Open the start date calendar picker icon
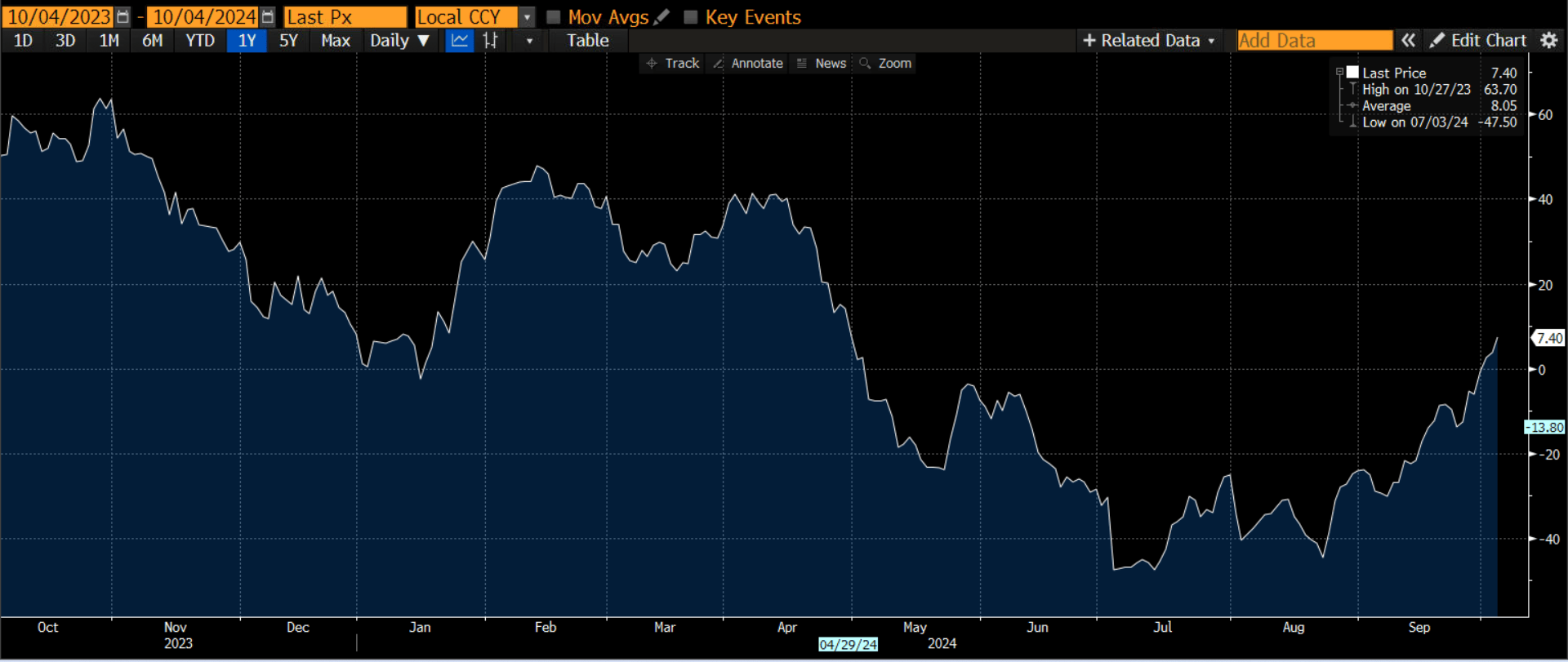Screen dimensions: 1568x662 pyautogui.click(x=122, y=17)
